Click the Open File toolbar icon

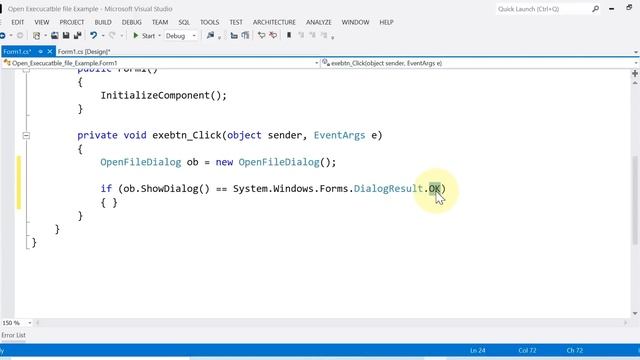(x=54, y=36)
